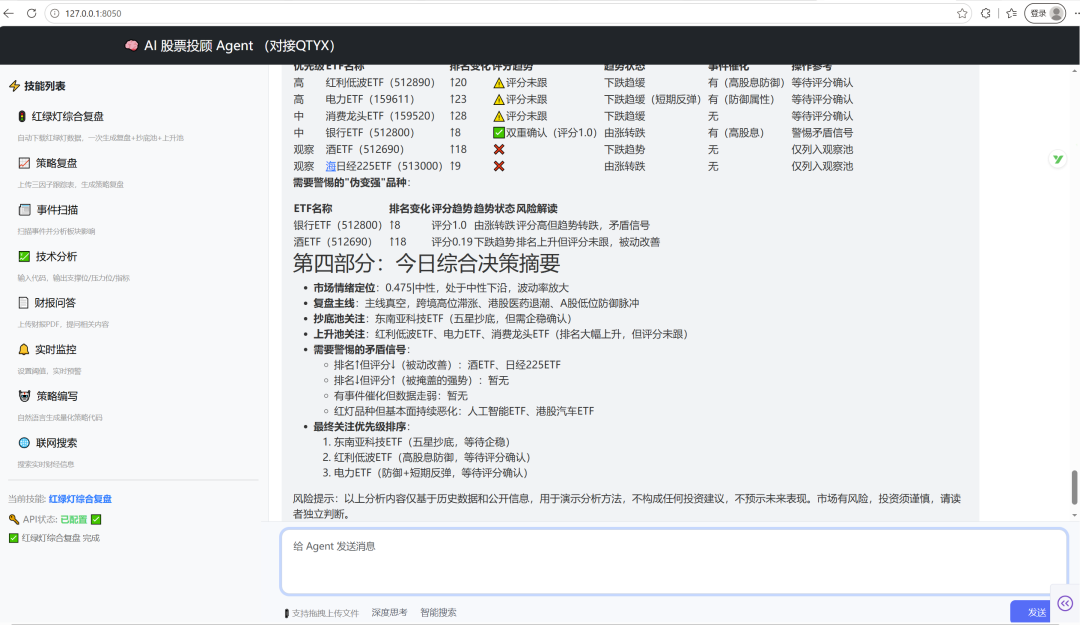Click the blue 红绿灯综合复盘 current-skill link
This screenshot has width=1080, height=625.
point(80,499)
